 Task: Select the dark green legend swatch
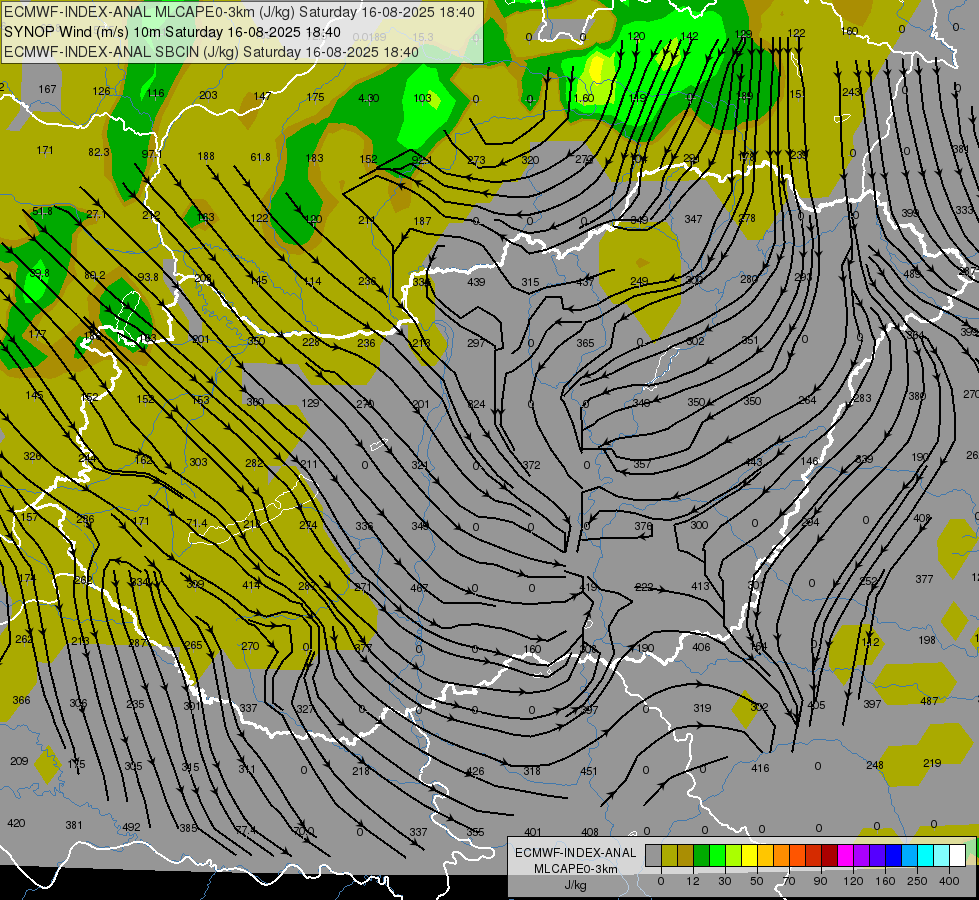(x=702, y=856)
